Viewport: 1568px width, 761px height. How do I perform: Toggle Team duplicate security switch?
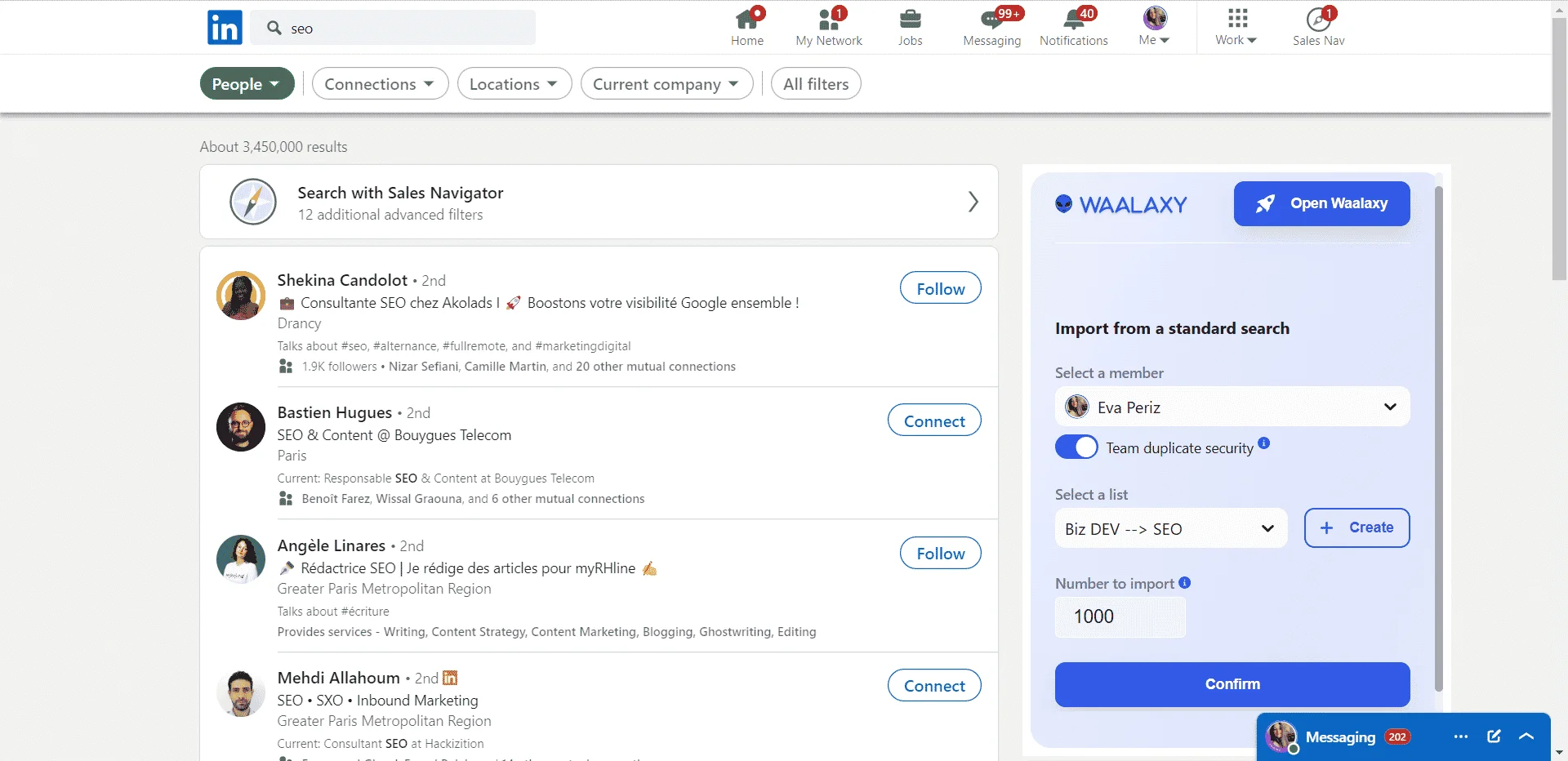click(x=1076, y=447)
